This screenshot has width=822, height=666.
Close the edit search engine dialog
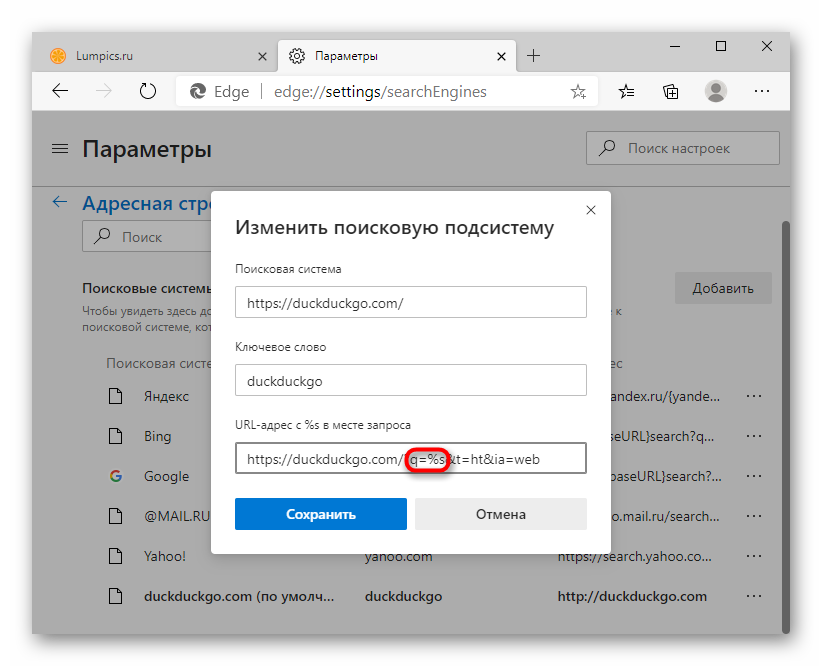pyautogui.click(x=591, y=210)
